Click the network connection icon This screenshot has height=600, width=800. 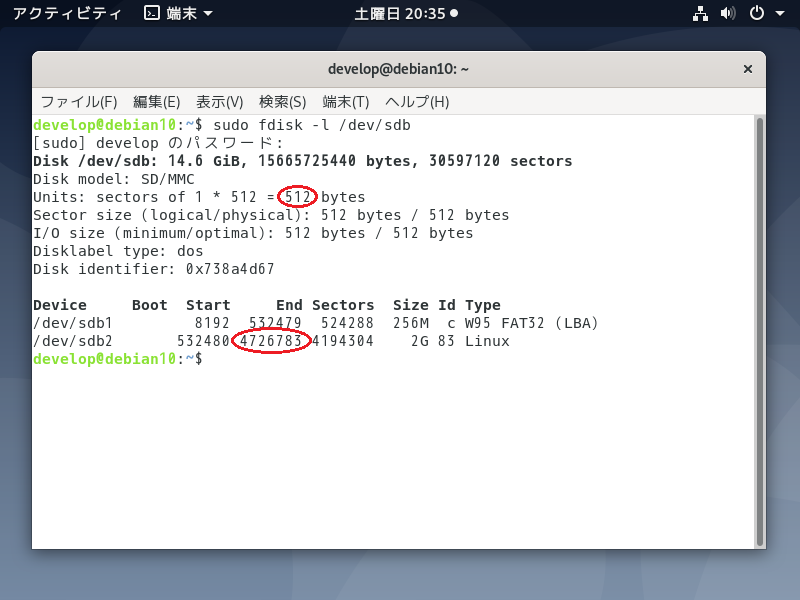pyautogui.click(x=700, y=13)
